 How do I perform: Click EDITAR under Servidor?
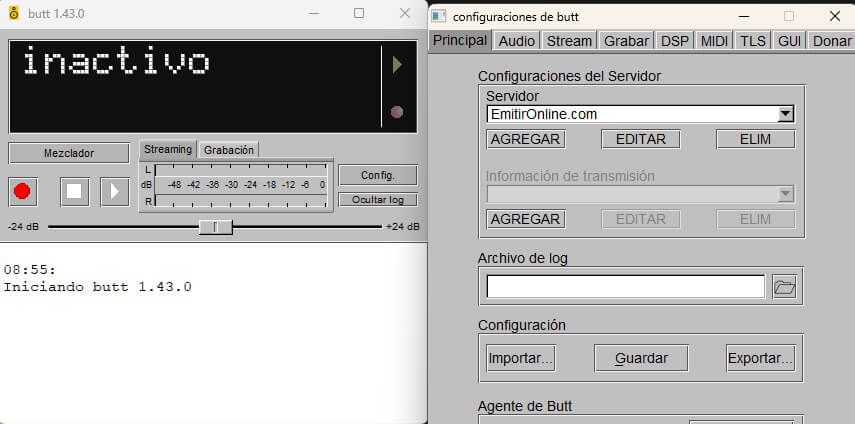[641, 139]
